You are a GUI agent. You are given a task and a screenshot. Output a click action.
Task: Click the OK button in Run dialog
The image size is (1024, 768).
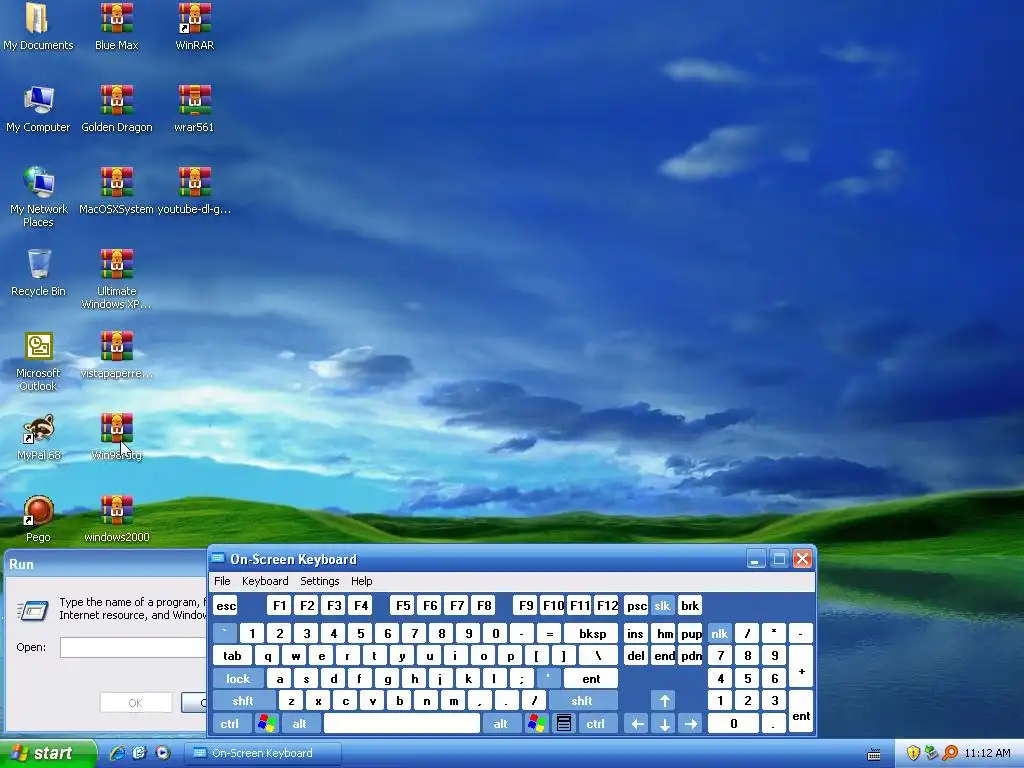coord(136,703)
